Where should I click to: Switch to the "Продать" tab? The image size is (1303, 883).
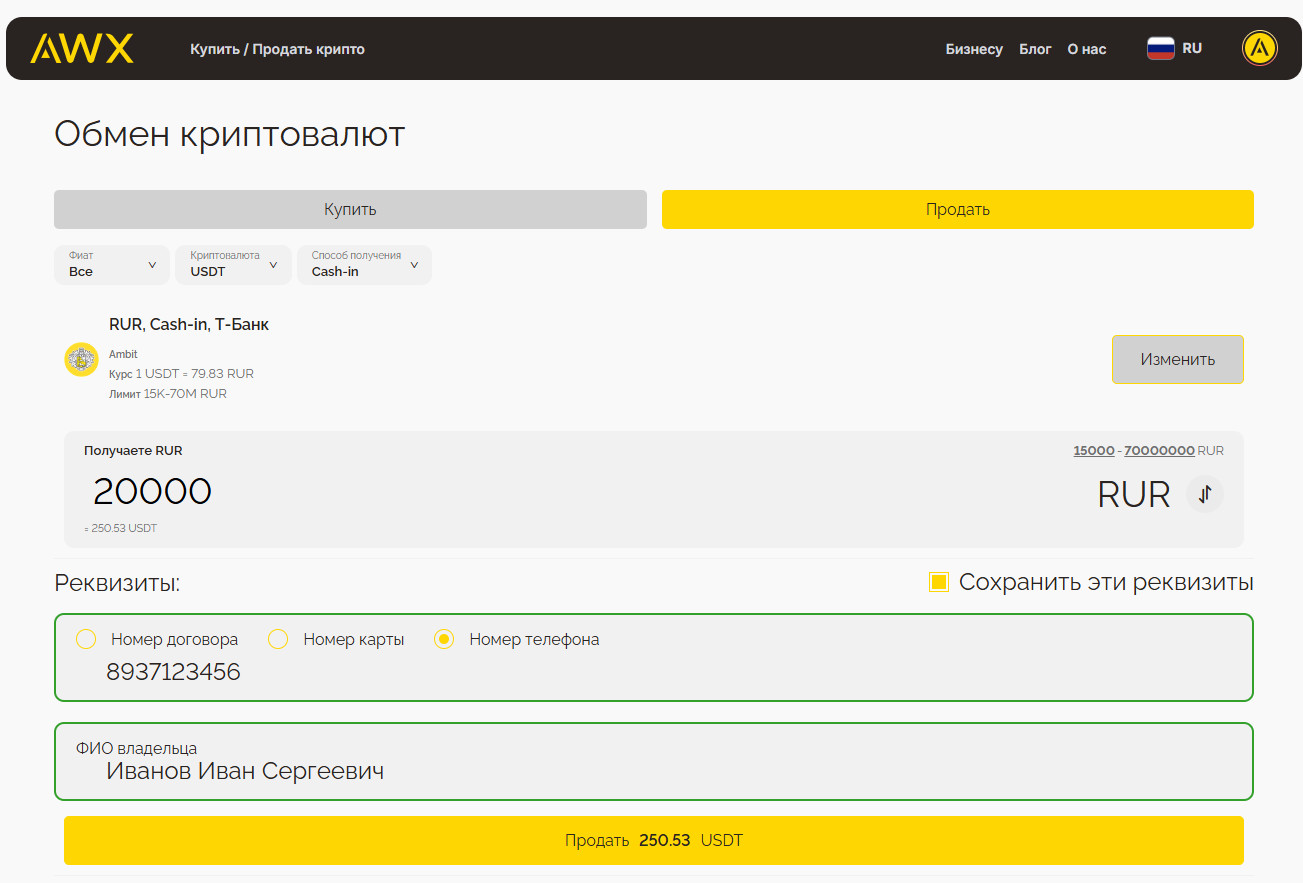[x=957, y=210]
